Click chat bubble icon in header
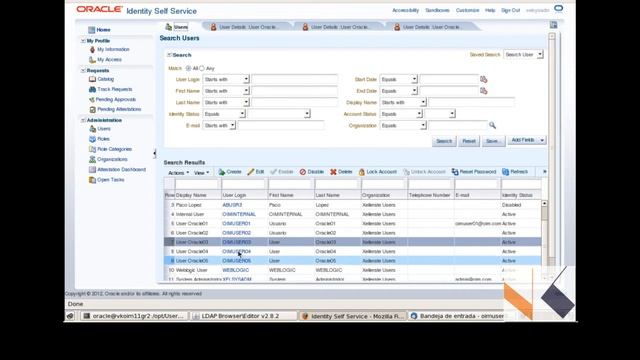Screen dimensions: 640x360 point(559,8)
